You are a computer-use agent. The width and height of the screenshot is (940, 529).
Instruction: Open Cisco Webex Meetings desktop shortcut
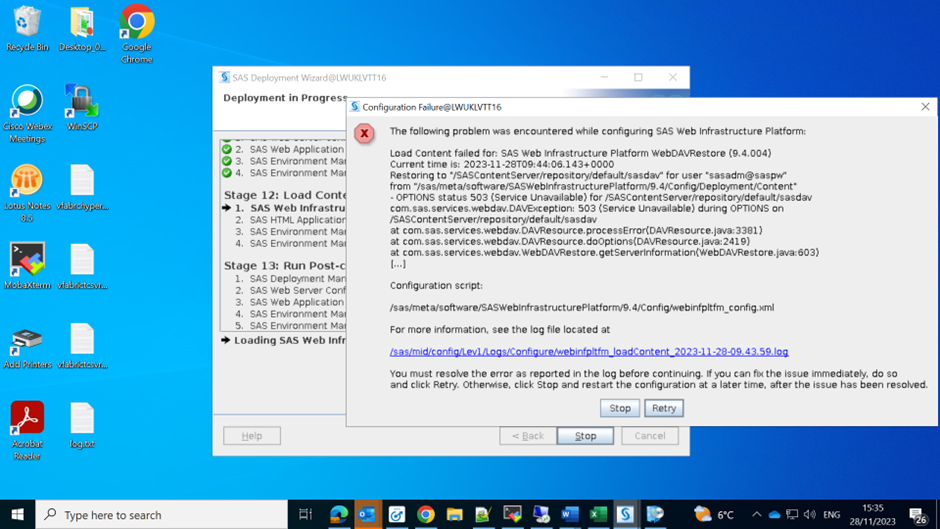point(27,114)
